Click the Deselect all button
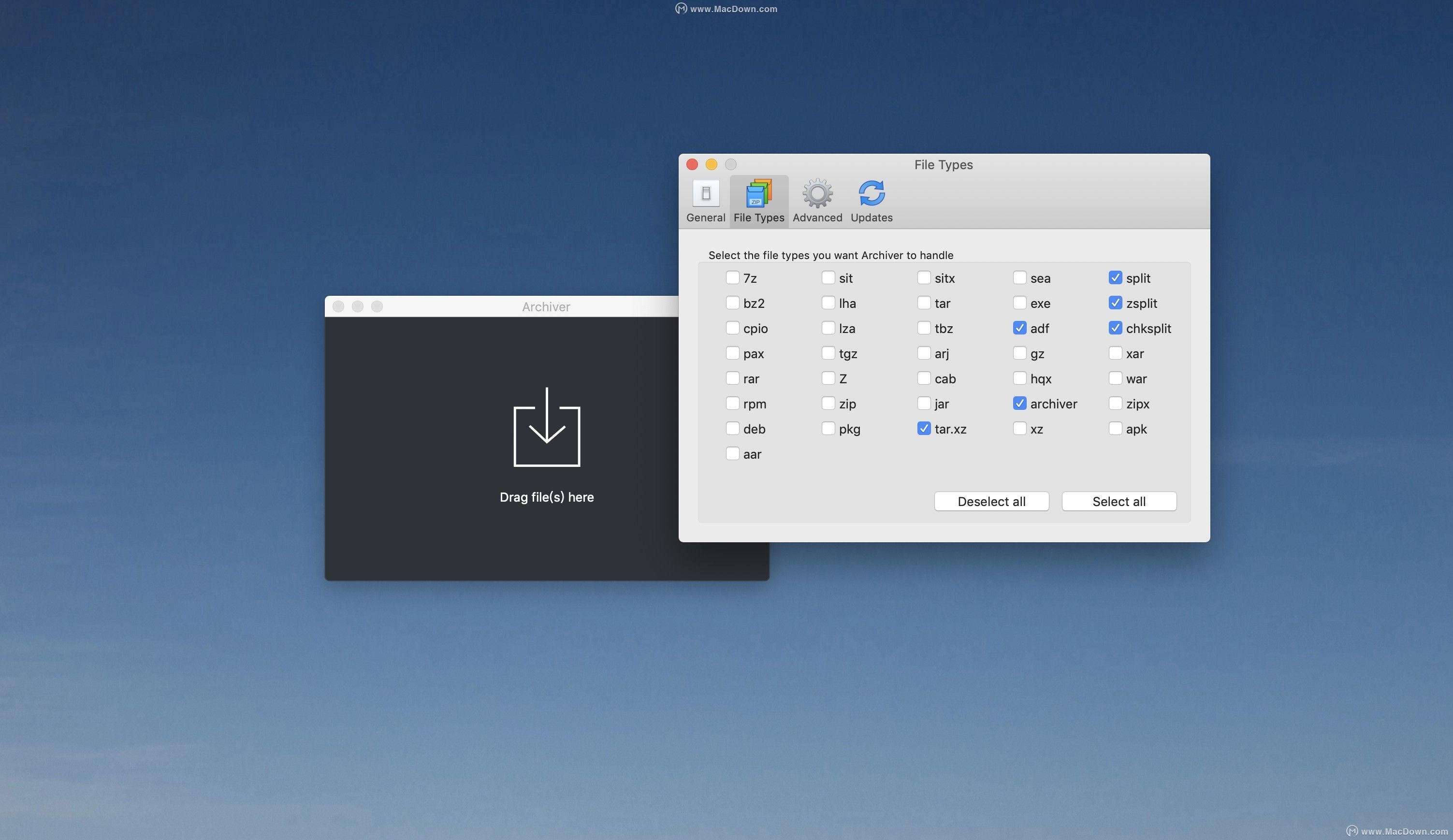Image resolution: width=1453 pixels, height=840 pixels. (x=991, y=501)
